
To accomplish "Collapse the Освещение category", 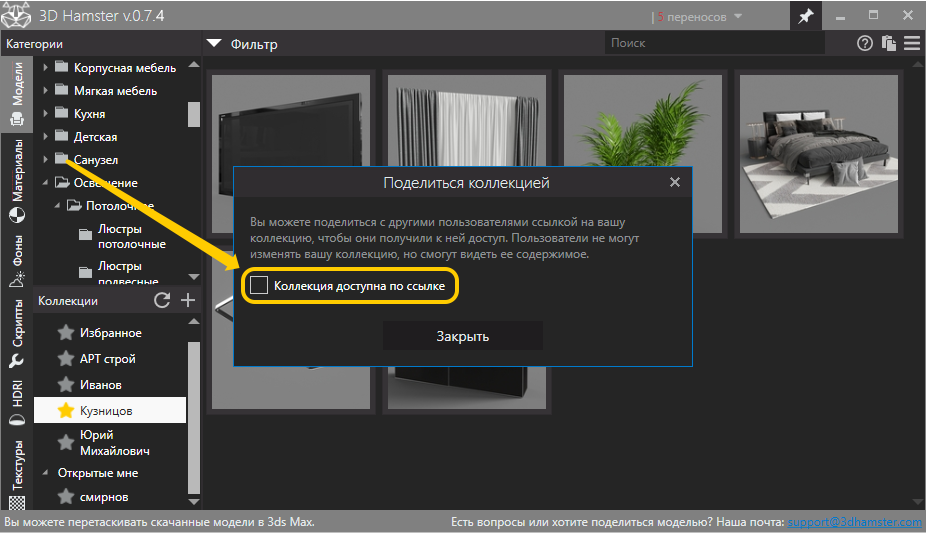I will 46,183.
